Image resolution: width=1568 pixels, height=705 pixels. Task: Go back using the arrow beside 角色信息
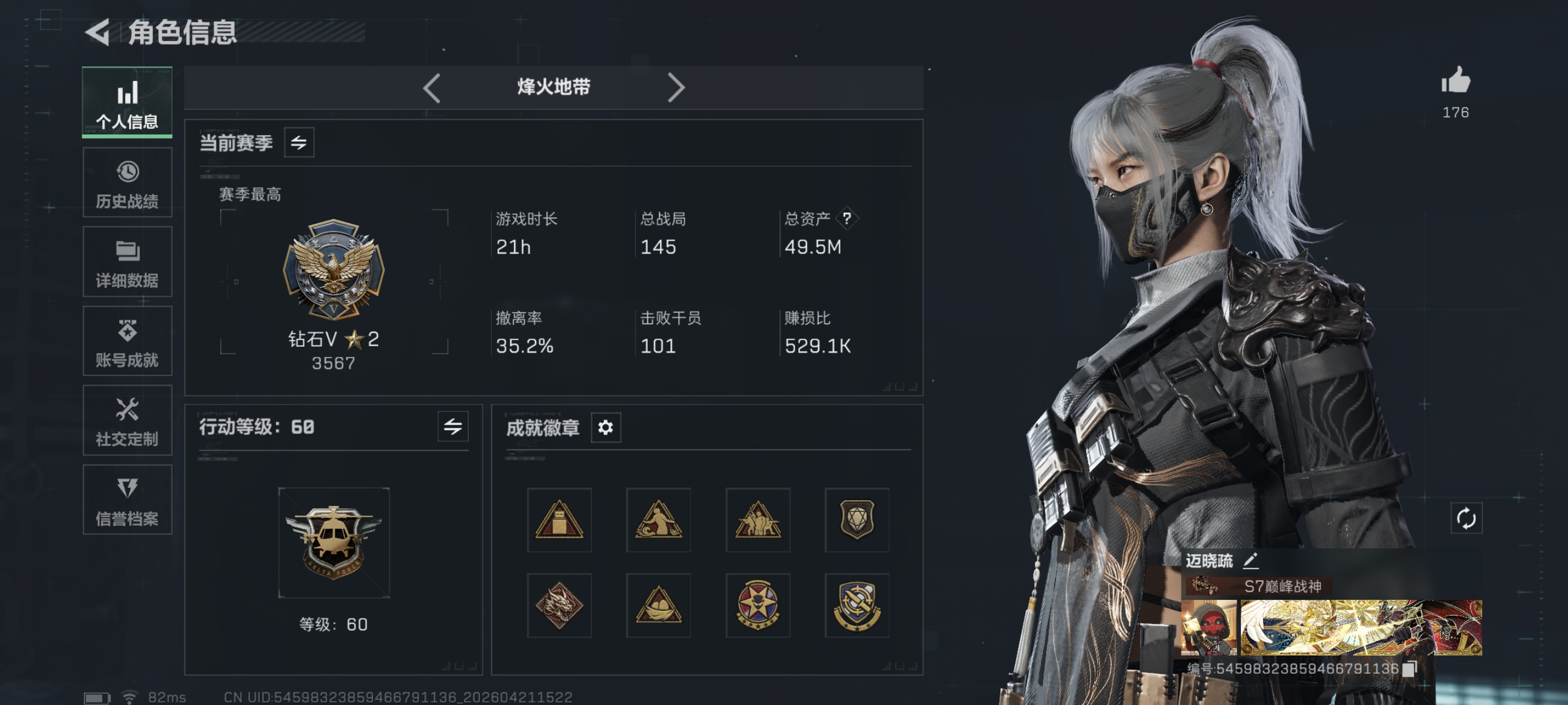pos(97,32)
